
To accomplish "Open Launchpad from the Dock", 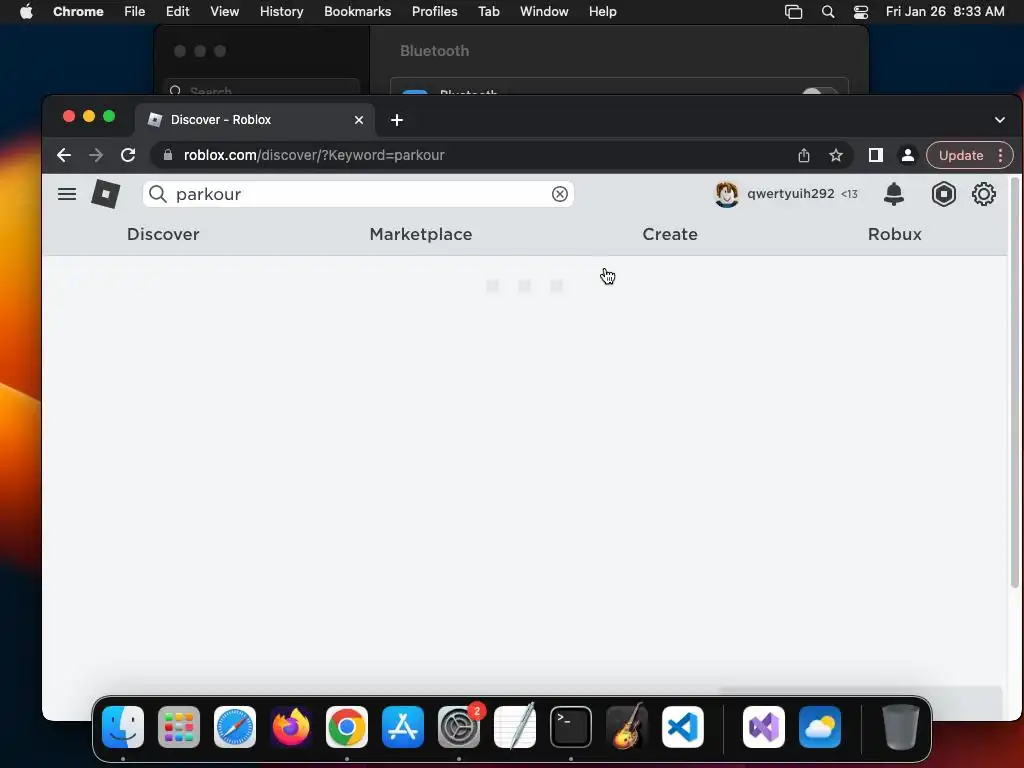I will click(x=179, y=727).
